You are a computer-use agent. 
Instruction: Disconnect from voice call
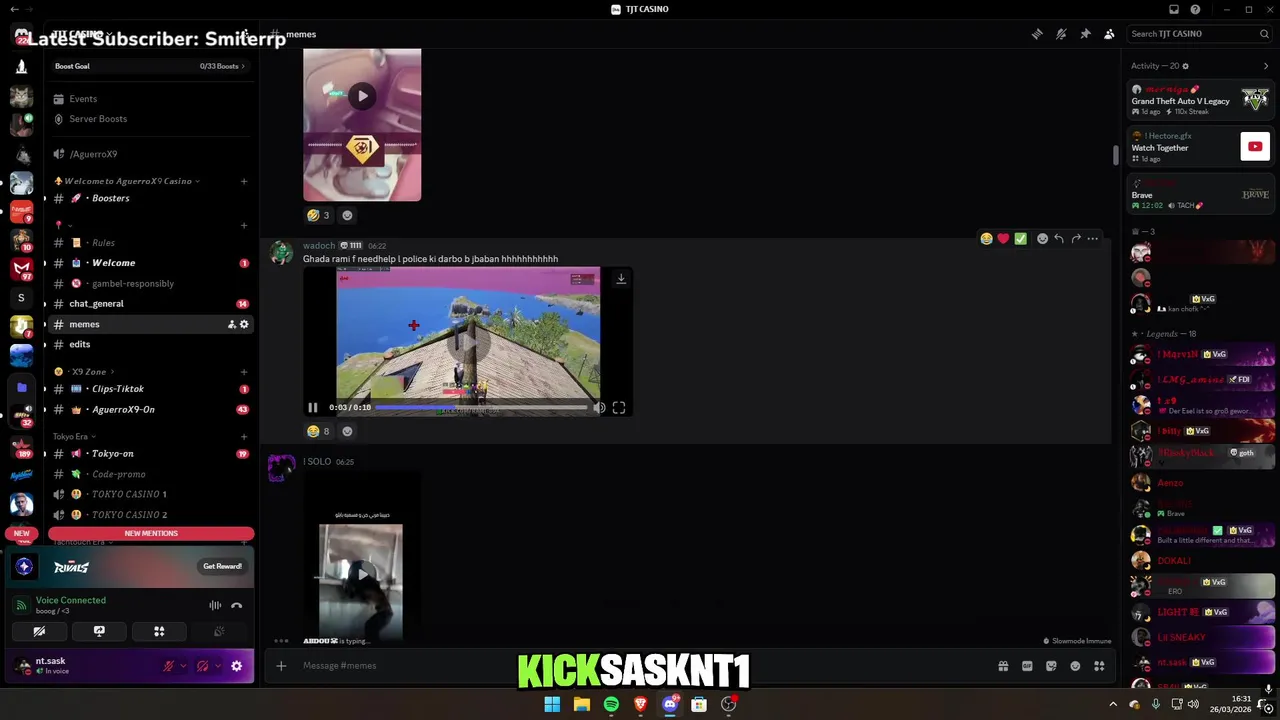237,605
